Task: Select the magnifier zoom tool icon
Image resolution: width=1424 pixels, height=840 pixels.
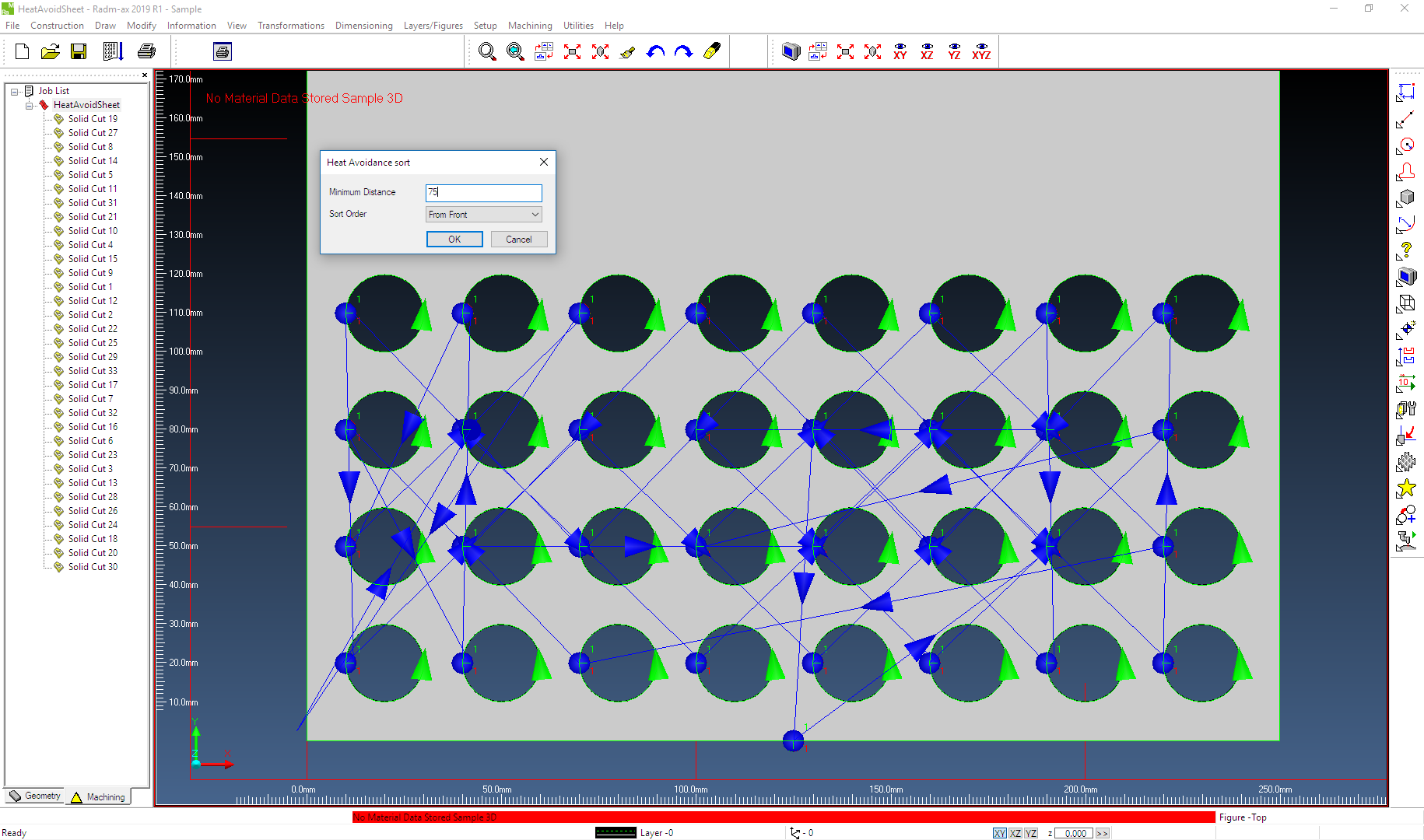Action: click(487, 52)
